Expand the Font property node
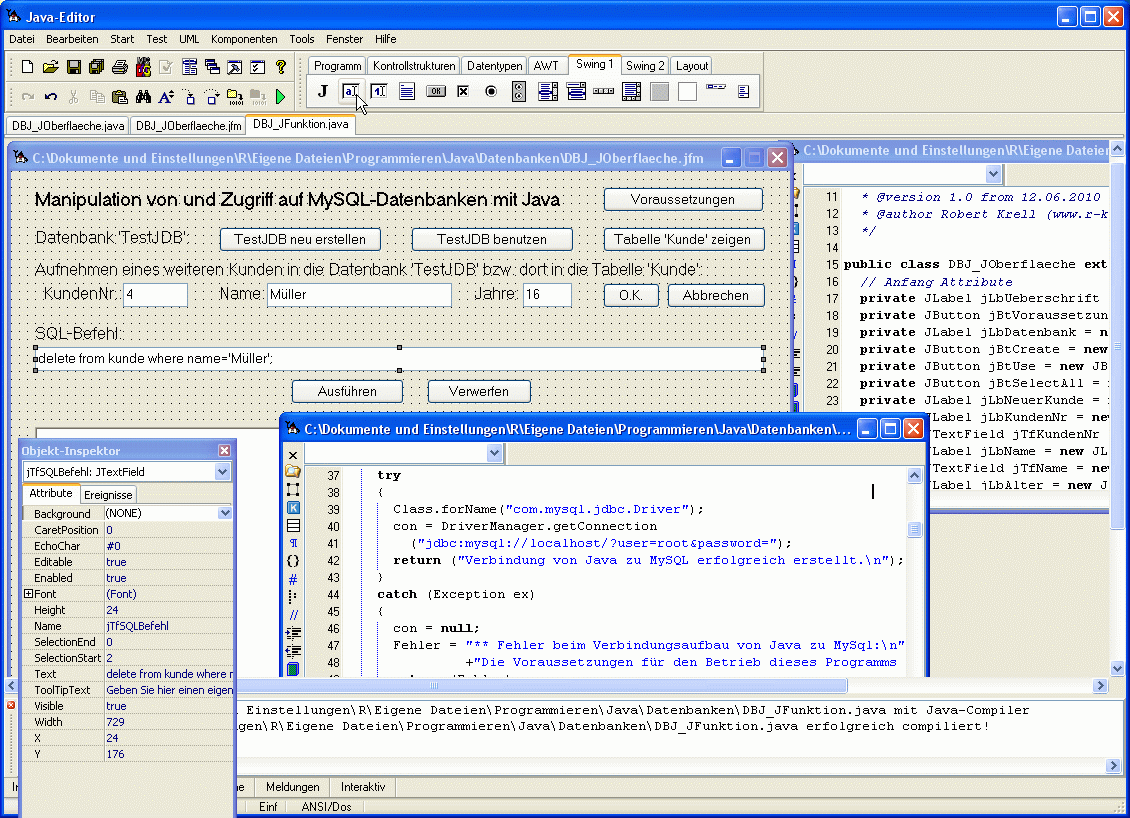This screenshot has height=818, width=1130. tap(28, 594)
